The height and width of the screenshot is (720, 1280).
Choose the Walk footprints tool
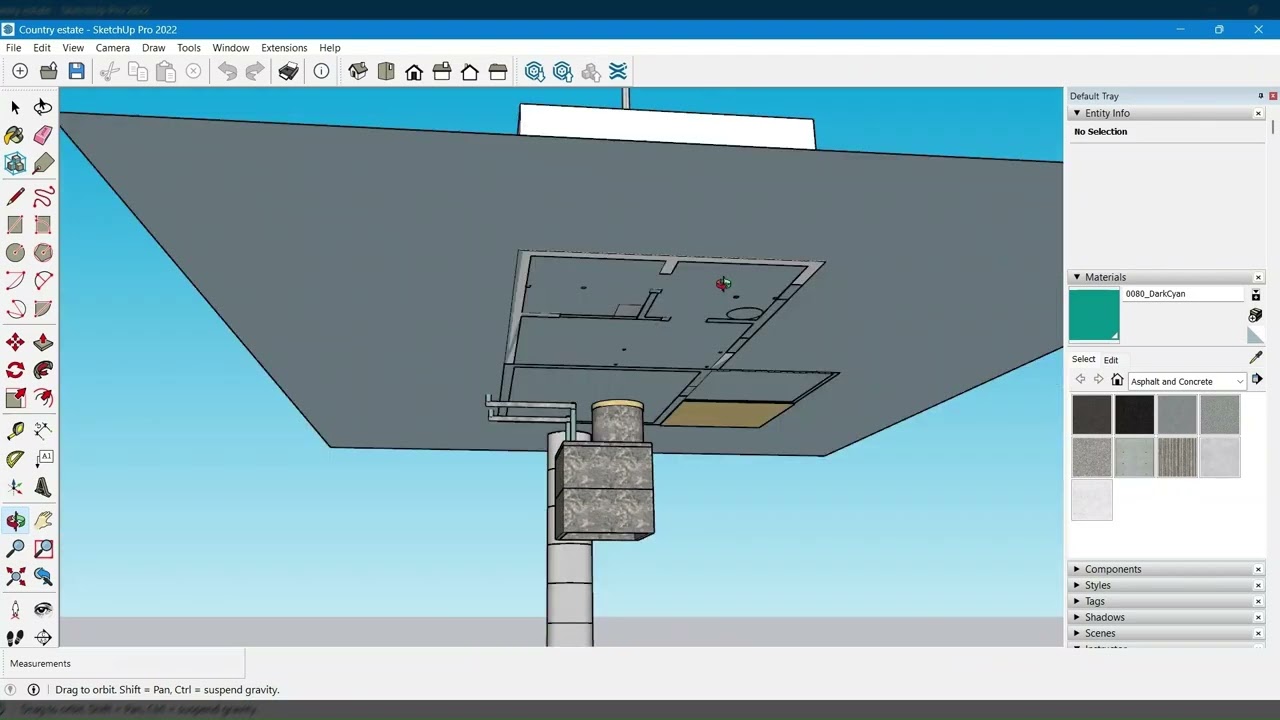(x=15, y=637)
